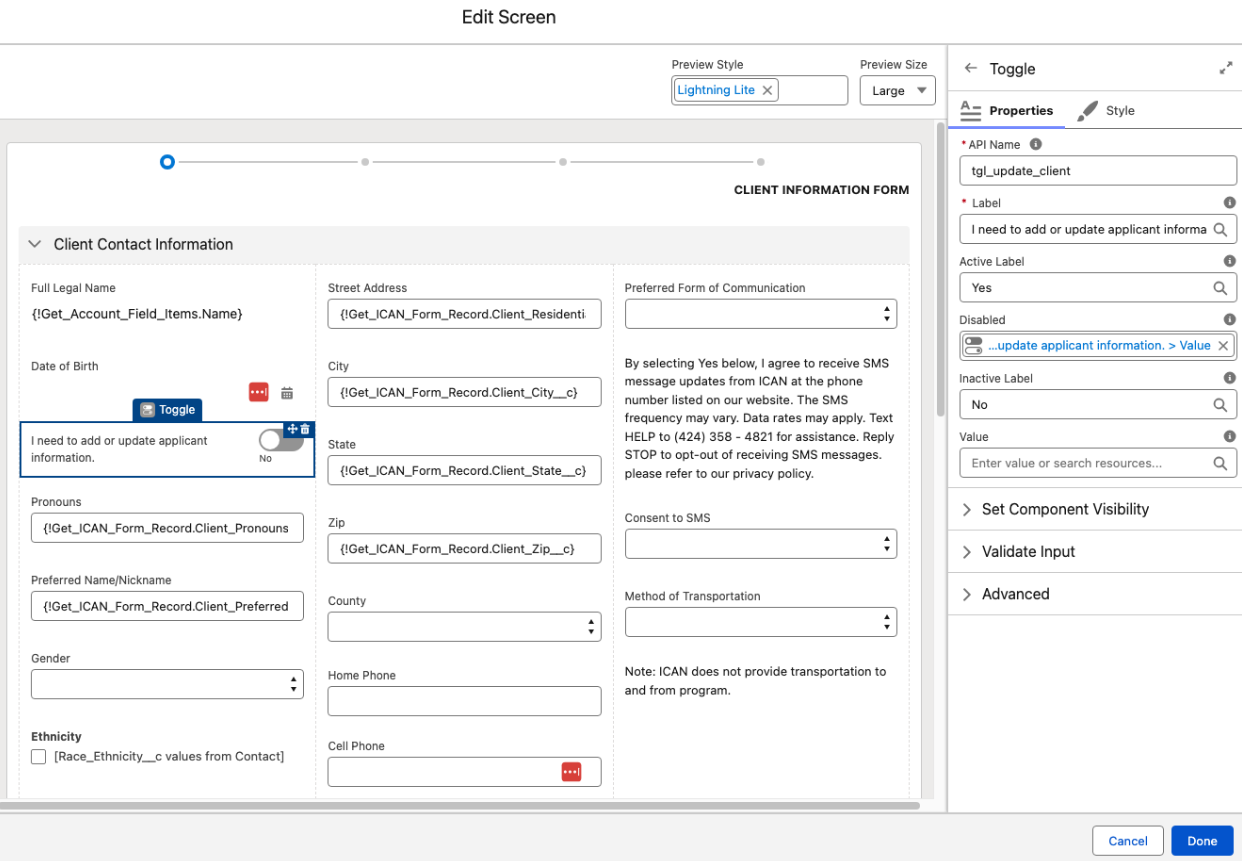Click the search icon in the Value field

[1220, 464]
